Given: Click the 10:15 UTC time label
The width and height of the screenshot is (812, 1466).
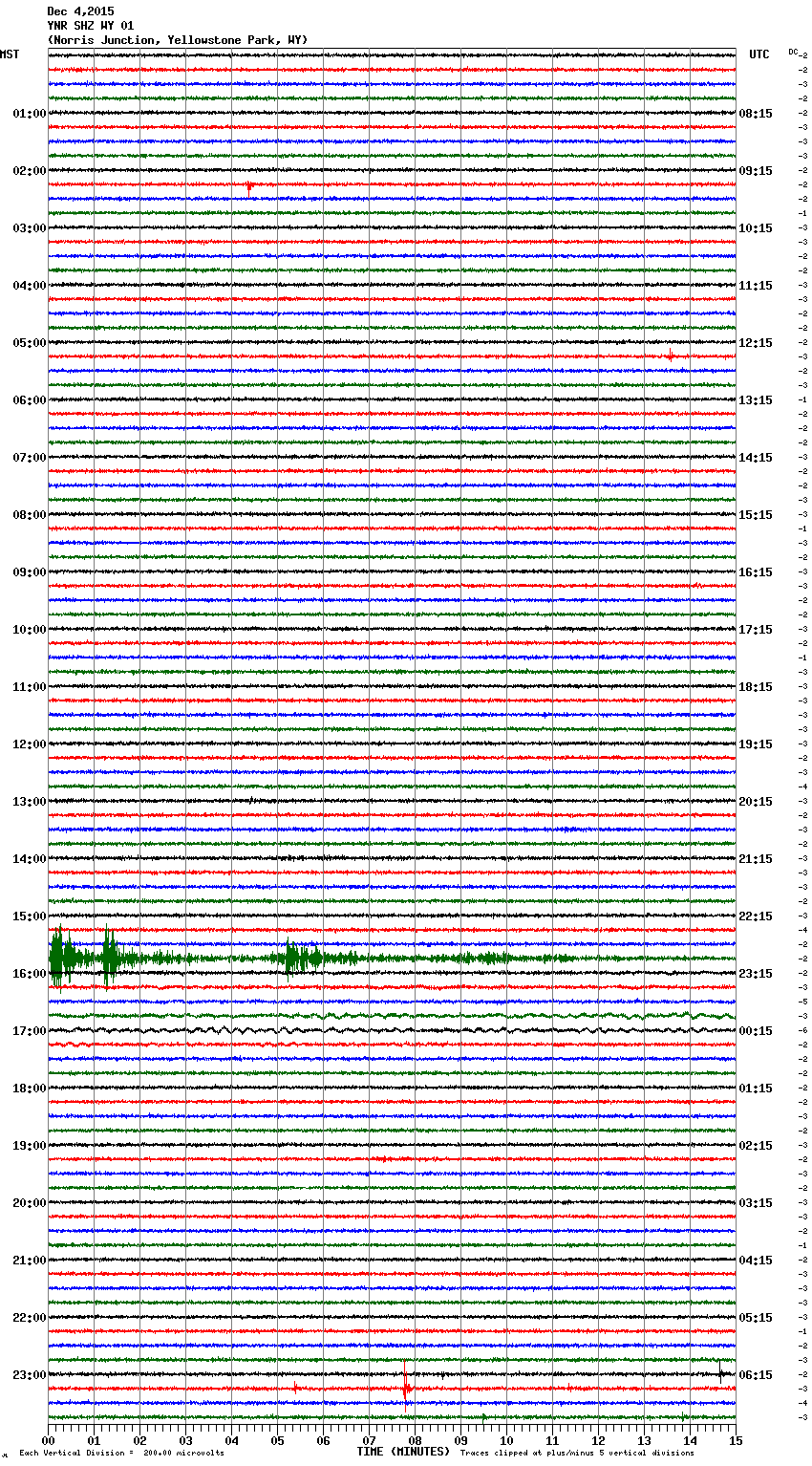Looking at the screenshot, I should pyautogui.click(x=756, y=228).
